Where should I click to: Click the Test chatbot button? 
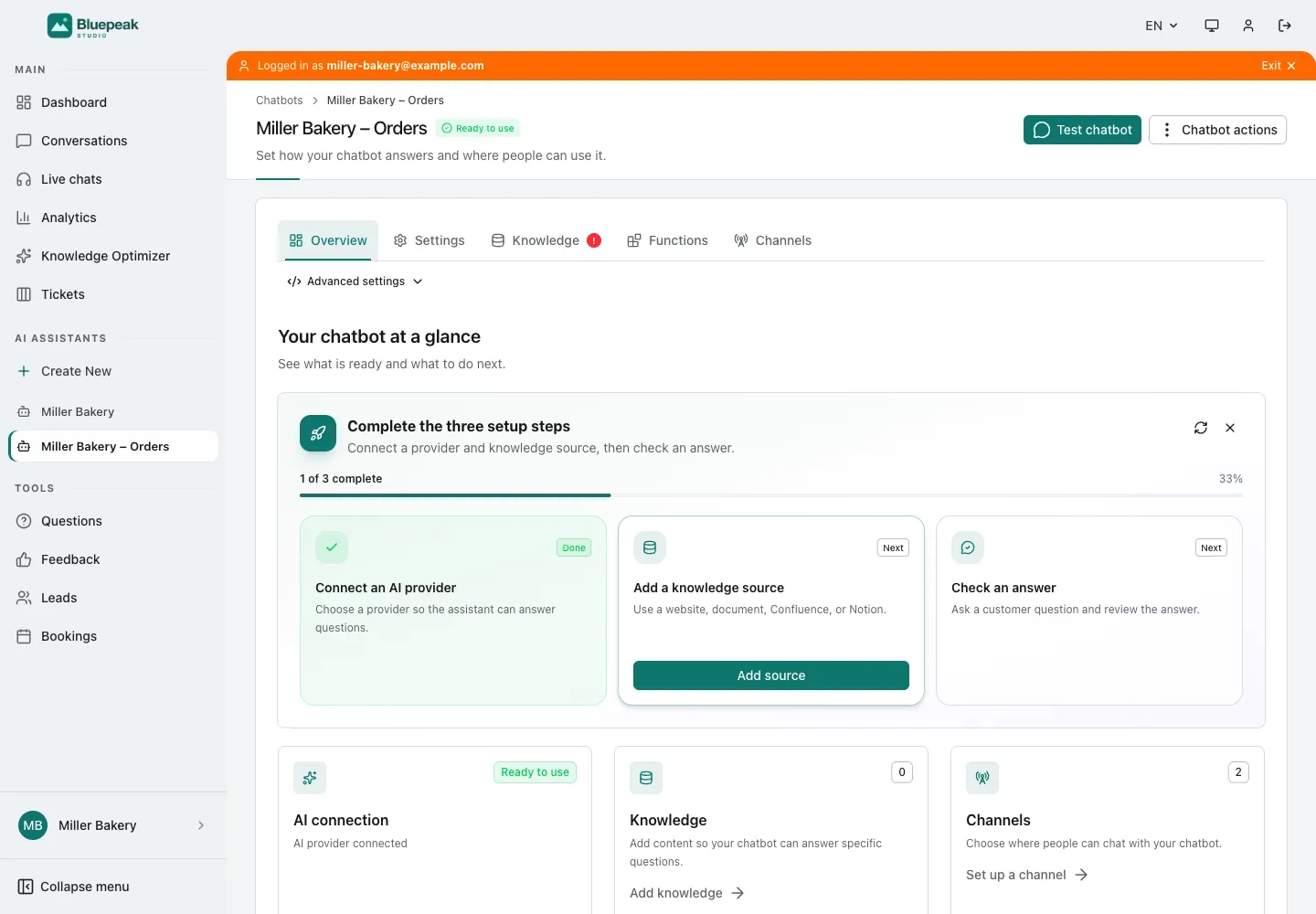point(1082,130)
